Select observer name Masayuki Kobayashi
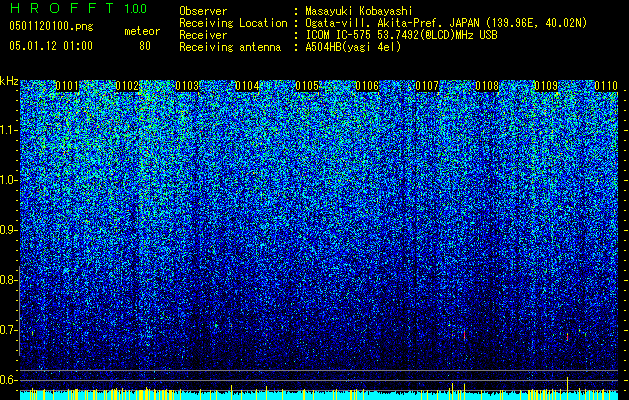 tap(359, 11)
